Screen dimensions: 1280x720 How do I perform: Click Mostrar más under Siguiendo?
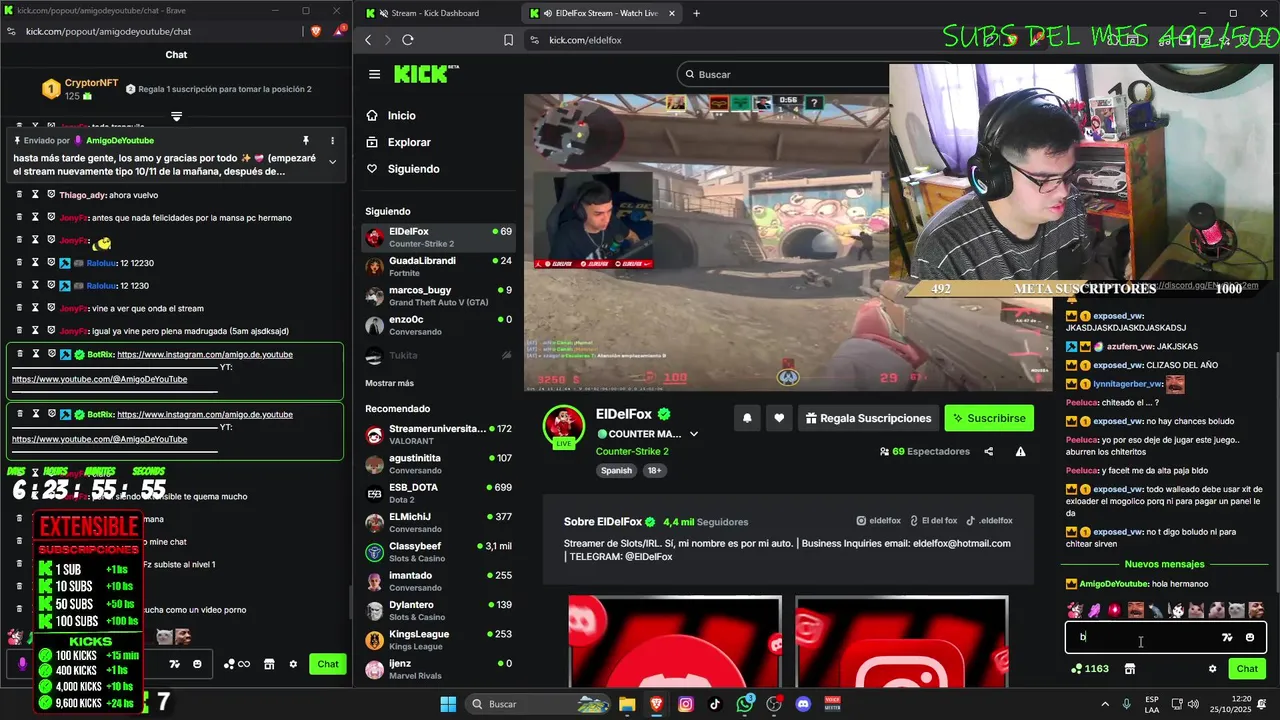pos(389,383)
